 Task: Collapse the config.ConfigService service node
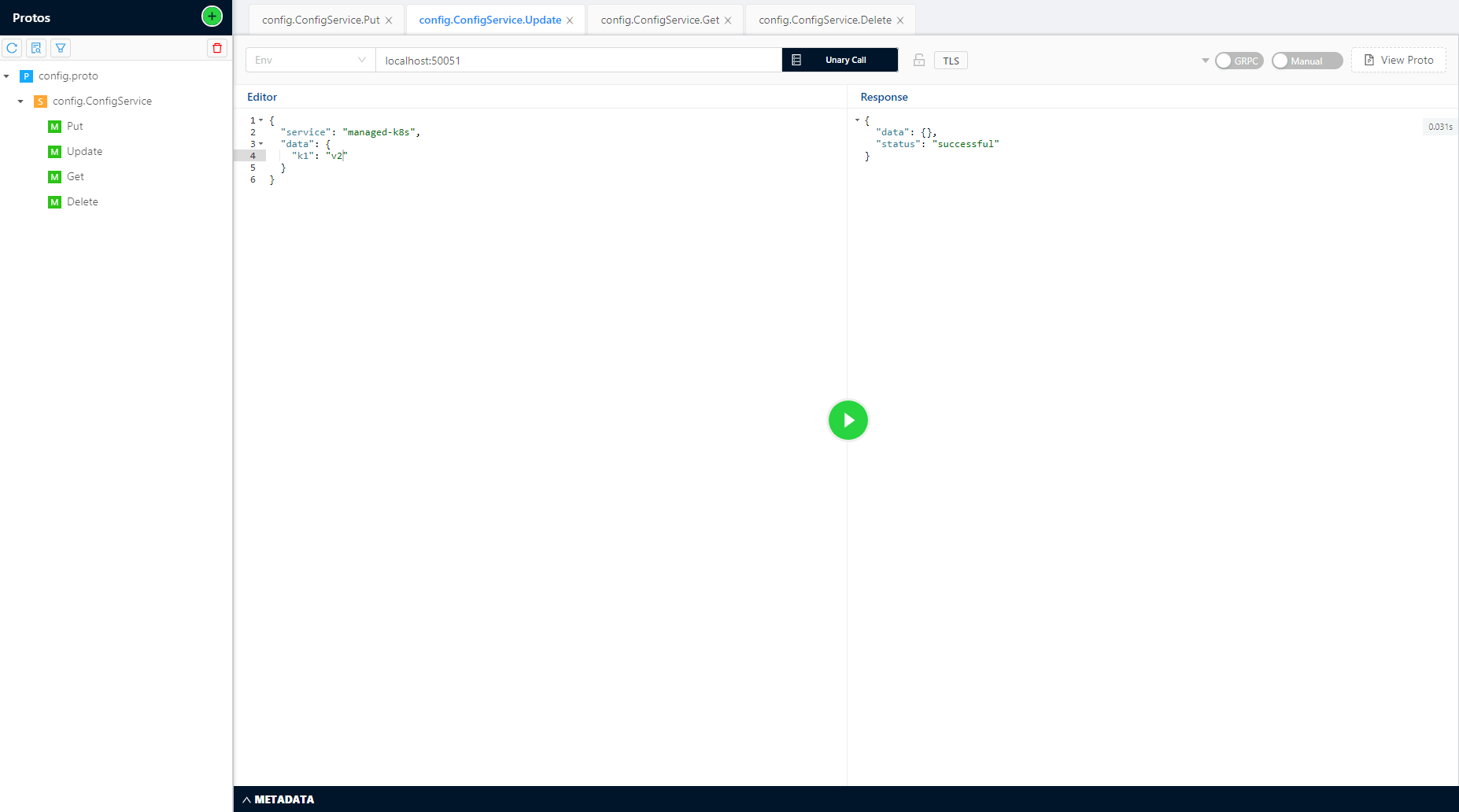[x=20, y=101]
